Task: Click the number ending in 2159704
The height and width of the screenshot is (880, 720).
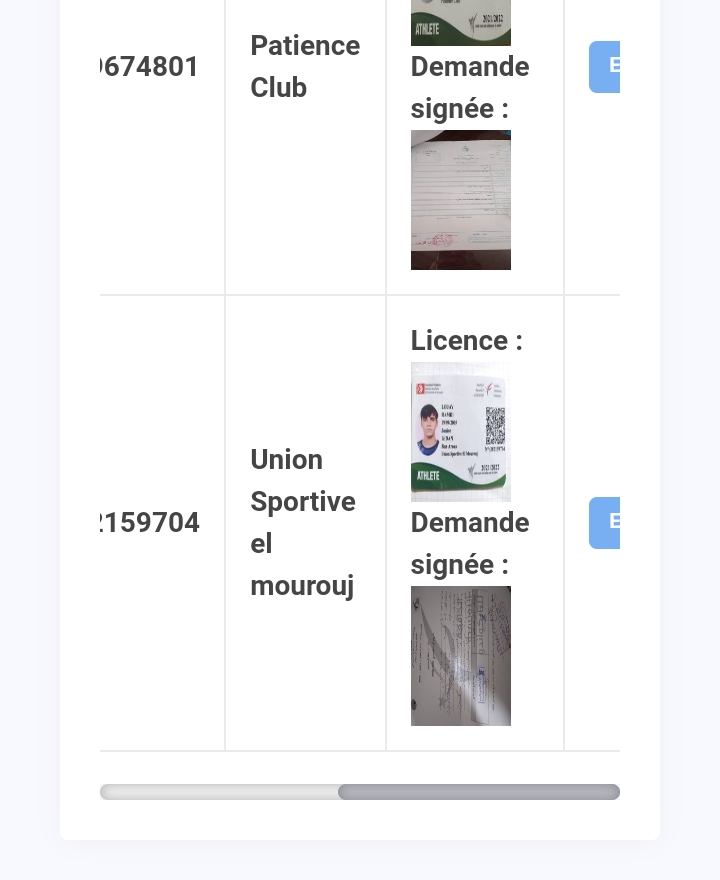Action: coord(150,523)
